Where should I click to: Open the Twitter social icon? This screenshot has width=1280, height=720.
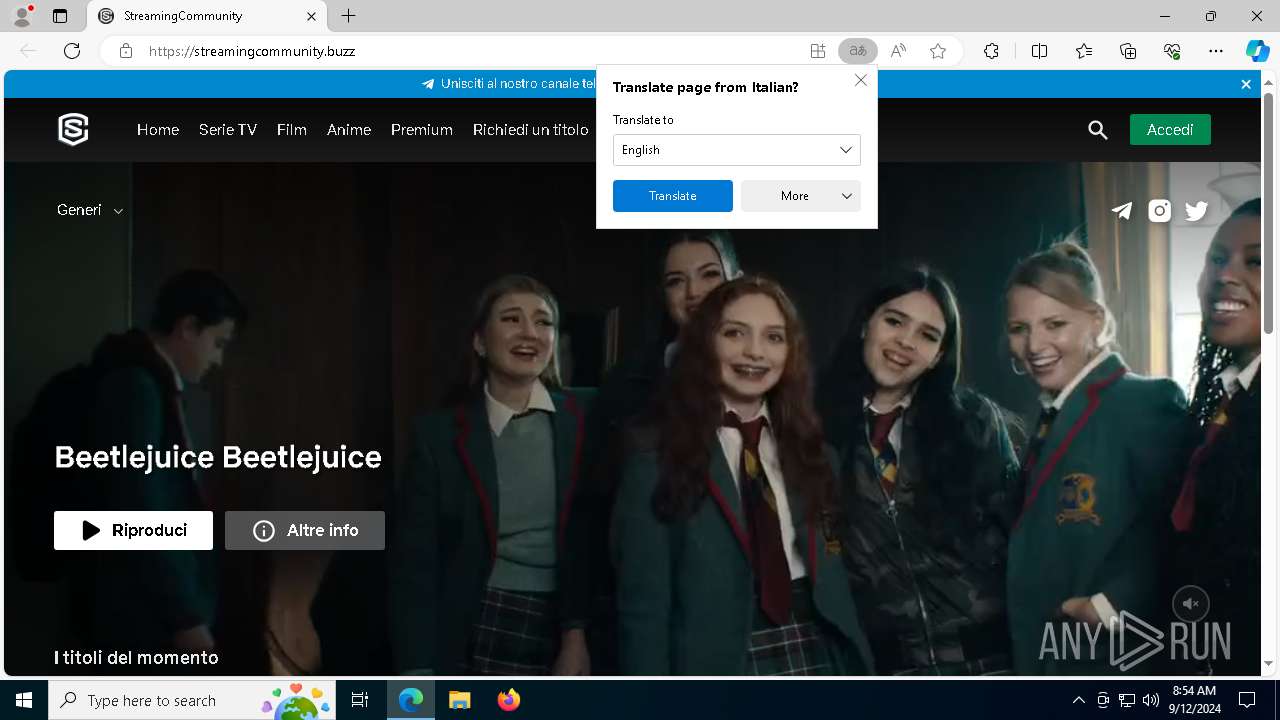pos(1196,211)
